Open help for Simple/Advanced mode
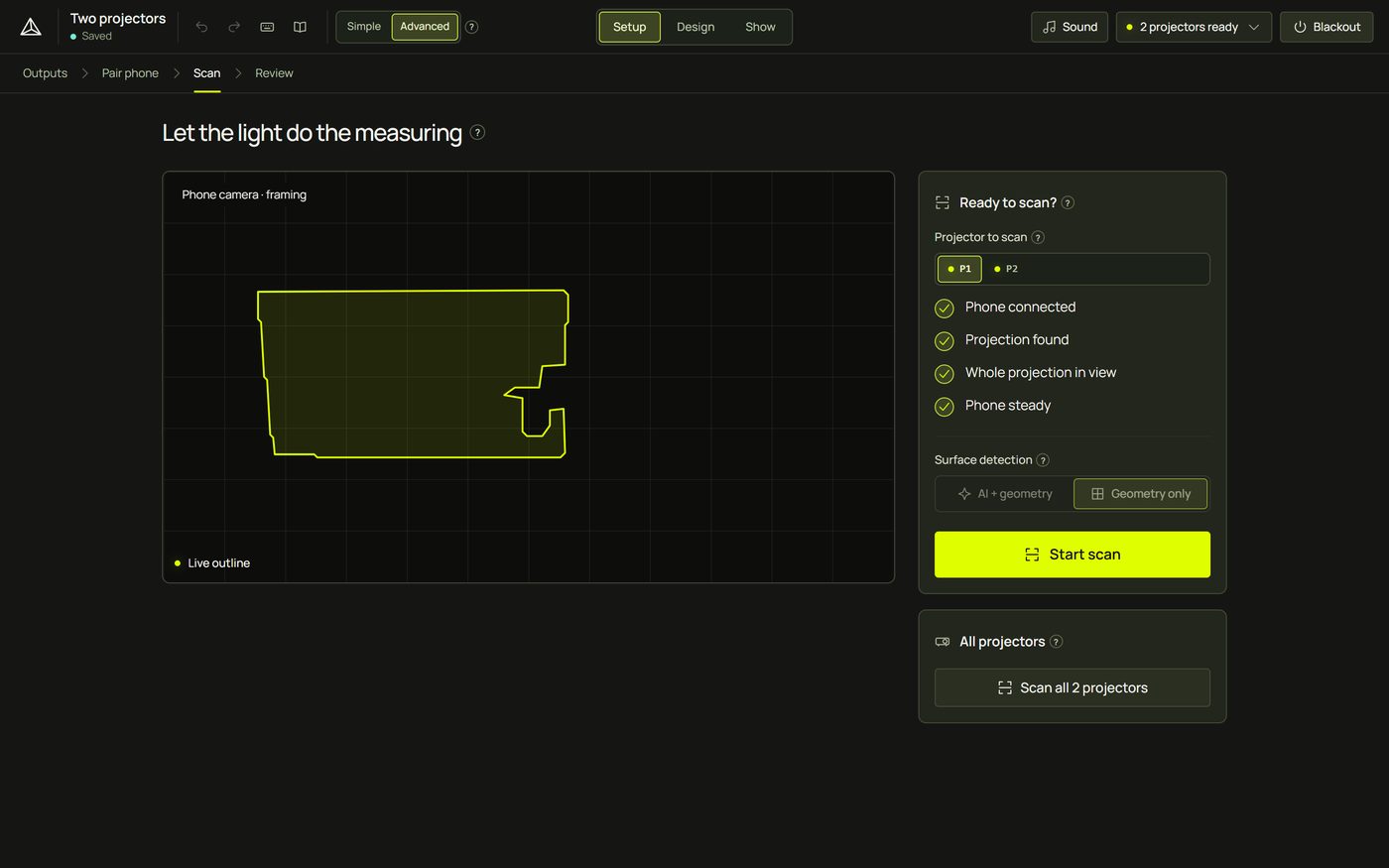The image size is (1389, 868). point(472,27)
